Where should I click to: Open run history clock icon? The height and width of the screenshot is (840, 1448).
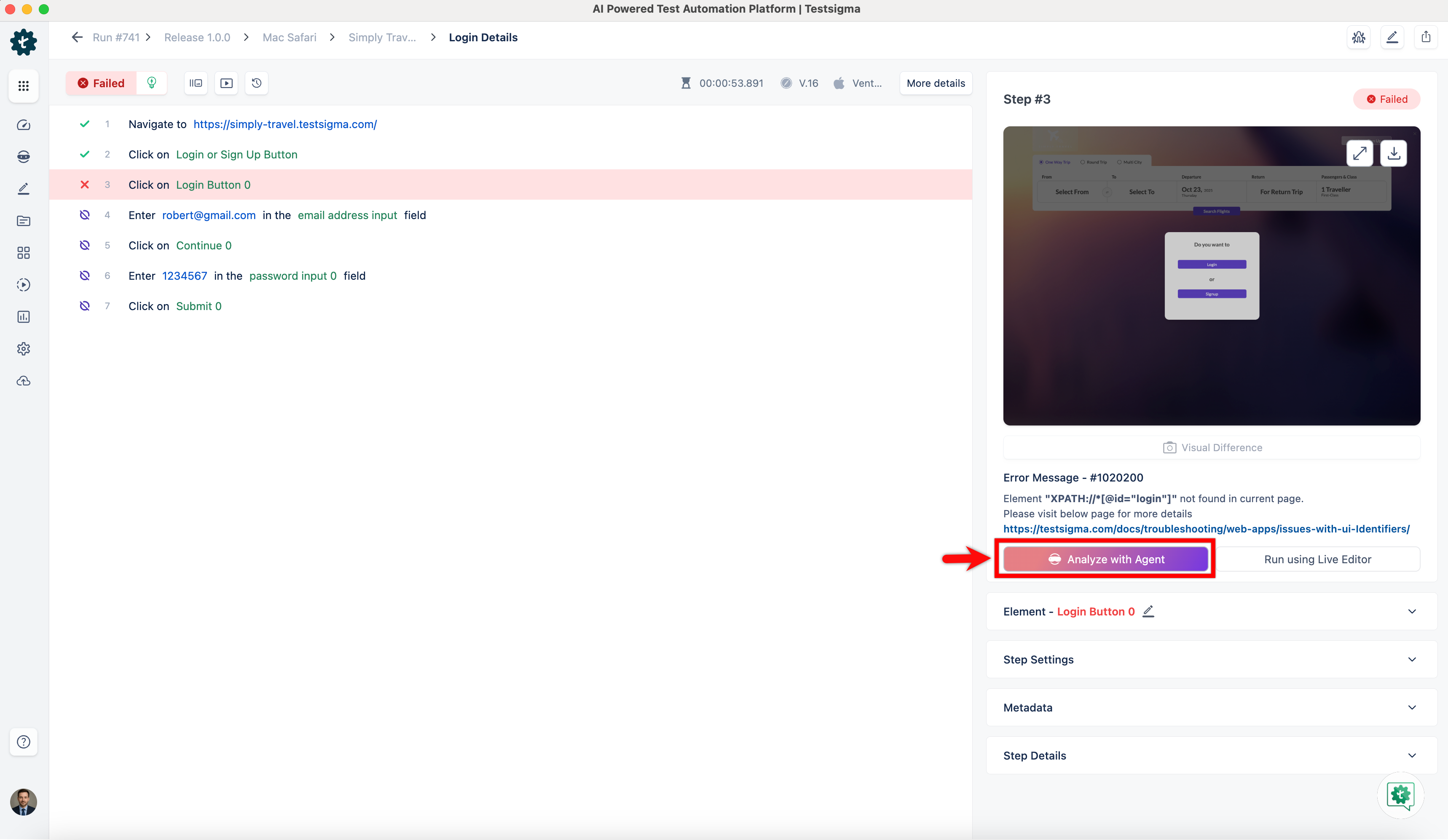pos(257,83)
